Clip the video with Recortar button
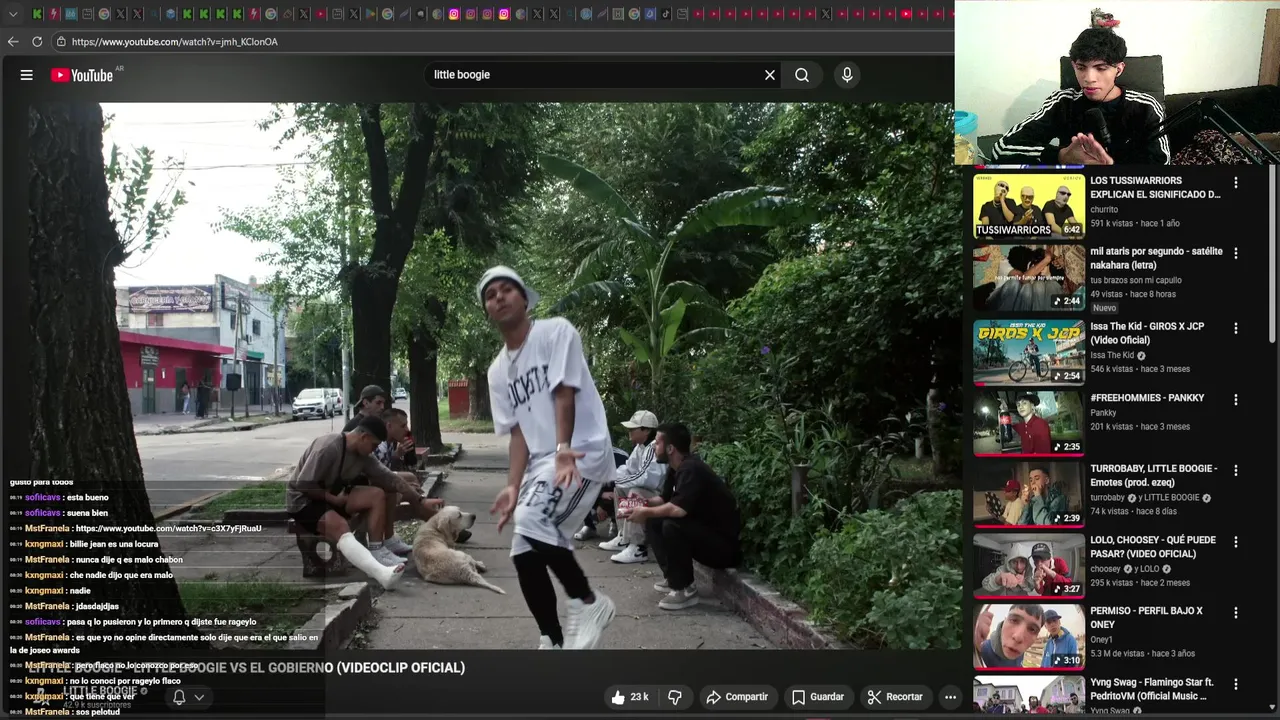The image size is (1280, 720). [895, 697]
